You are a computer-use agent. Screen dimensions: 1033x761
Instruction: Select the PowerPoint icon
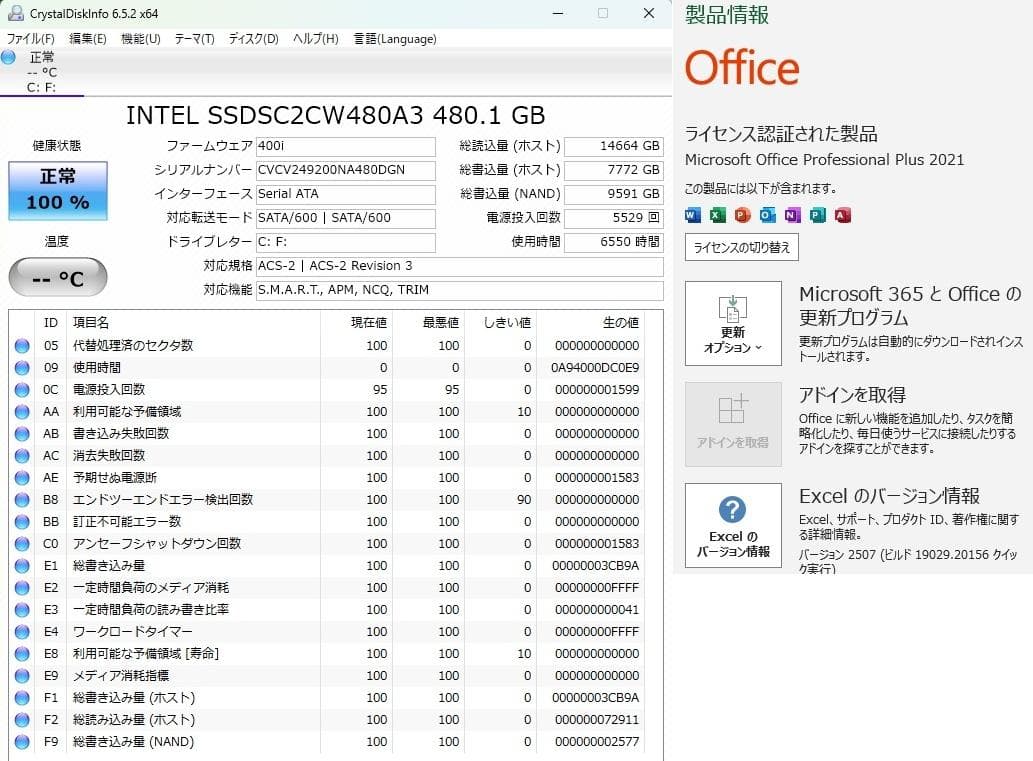[742, 213]
